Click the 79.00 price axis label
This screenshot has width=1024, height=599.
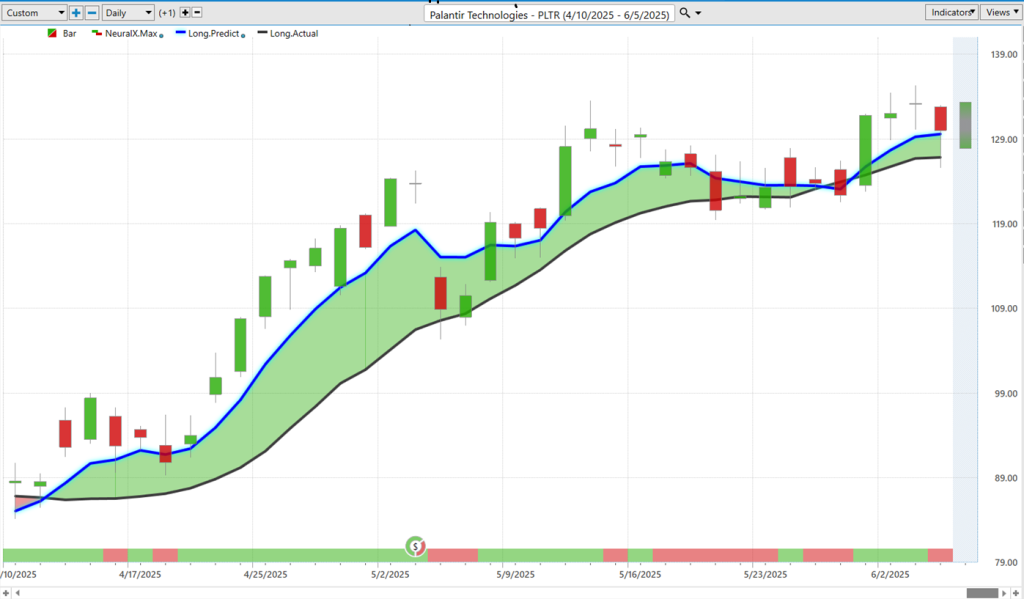click(1006, 562)
